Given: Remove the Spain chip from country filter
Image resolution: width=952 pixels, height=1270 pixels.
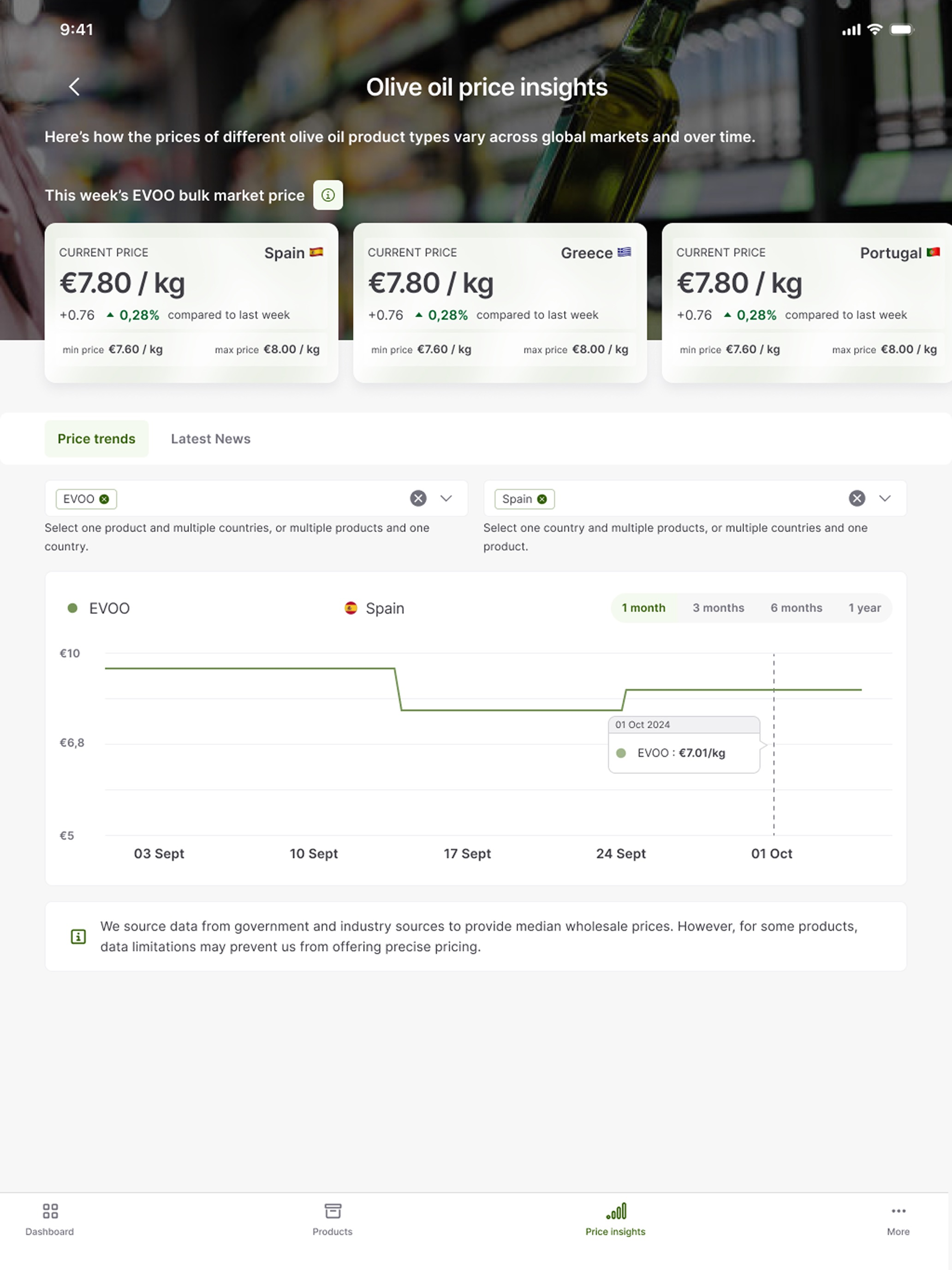Looking at the screenshot, I should [541, 499].
